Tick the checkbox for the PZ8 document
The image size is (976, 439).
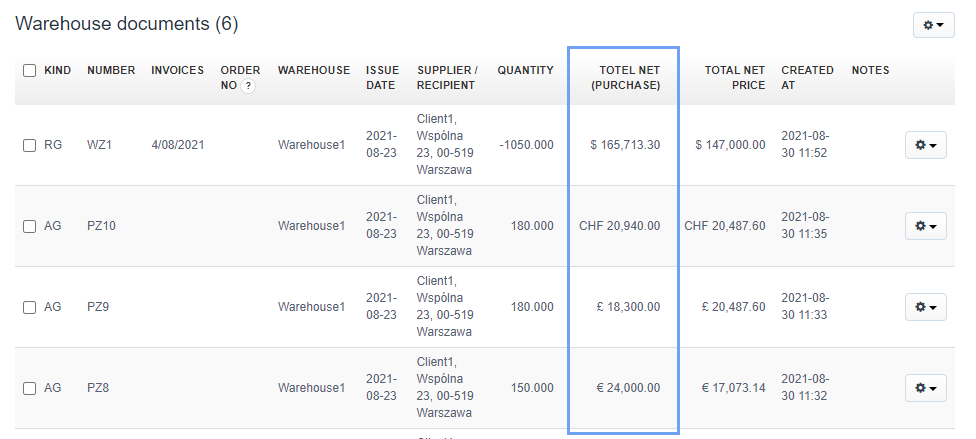[30, 389]
